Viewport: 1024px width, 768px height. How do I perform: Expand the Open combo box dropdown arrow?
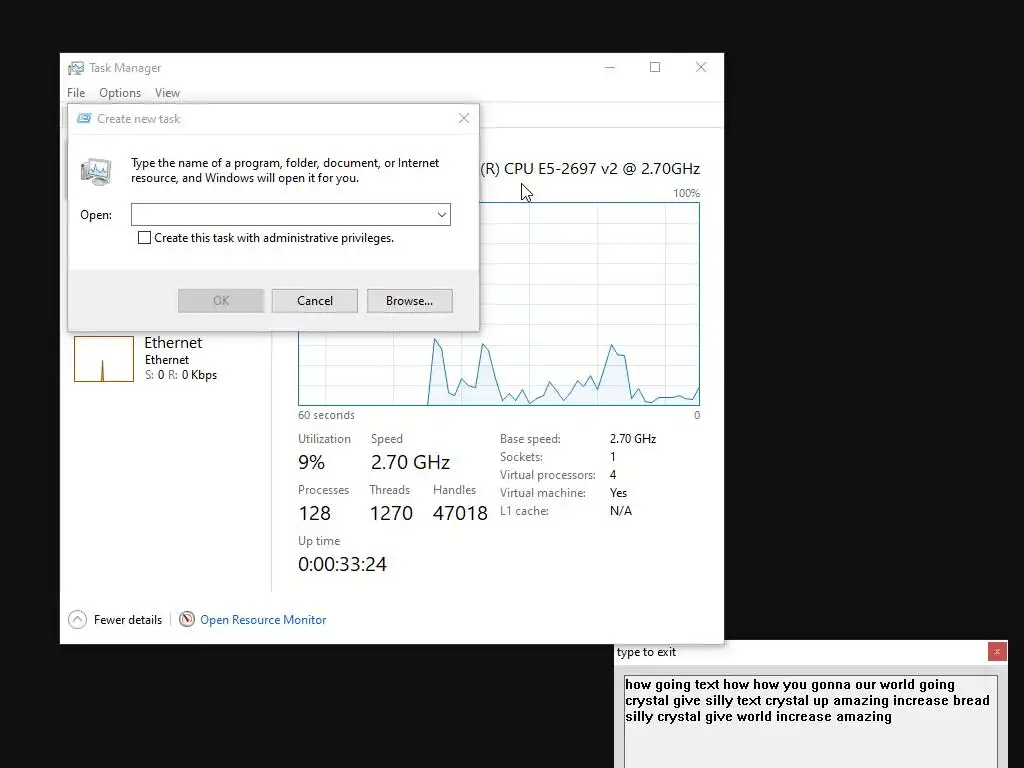(x=442, y=214)
